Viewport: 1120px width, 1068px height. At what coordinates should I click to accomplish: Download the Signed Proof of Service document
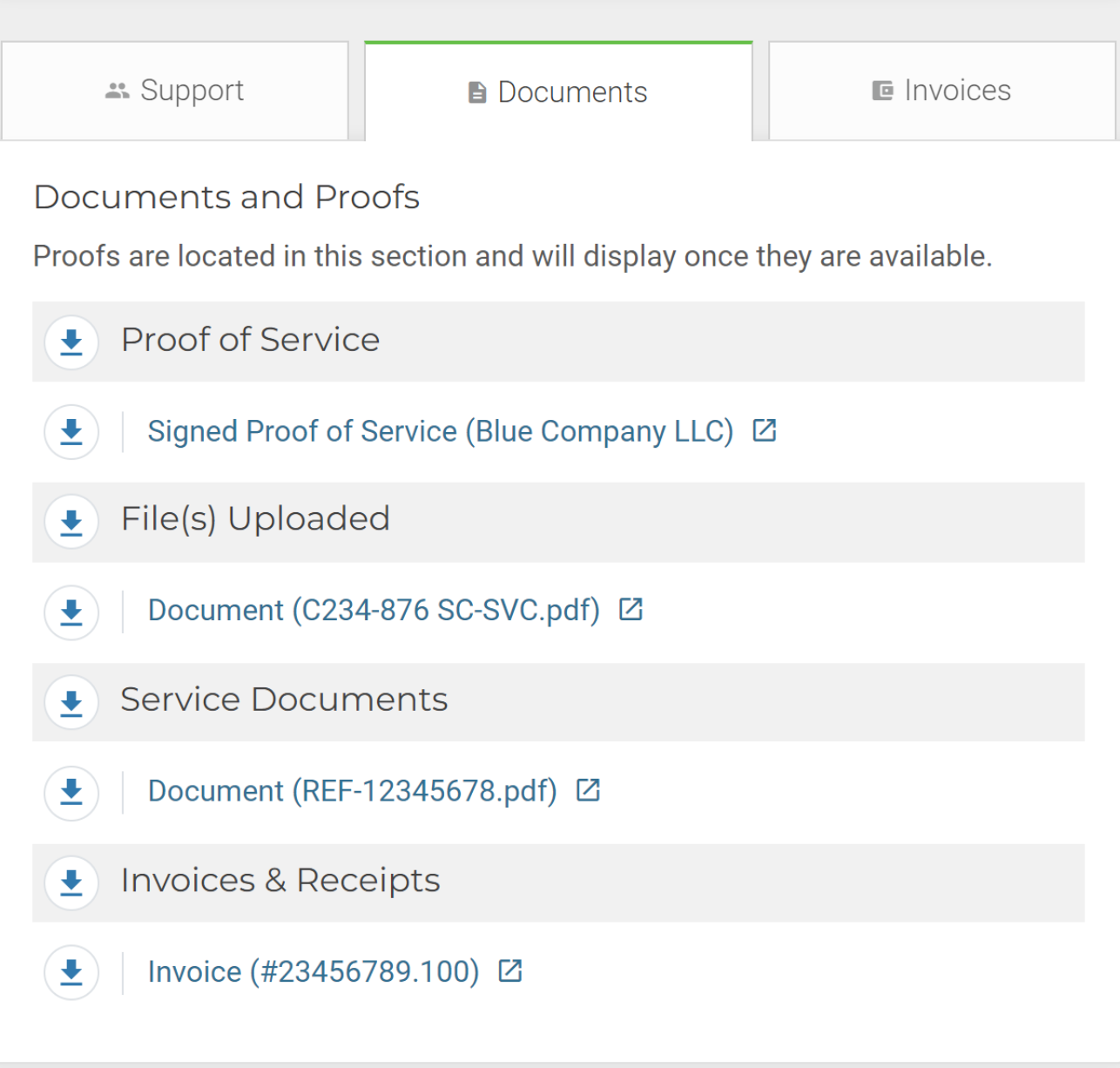(x=71, y=432)
